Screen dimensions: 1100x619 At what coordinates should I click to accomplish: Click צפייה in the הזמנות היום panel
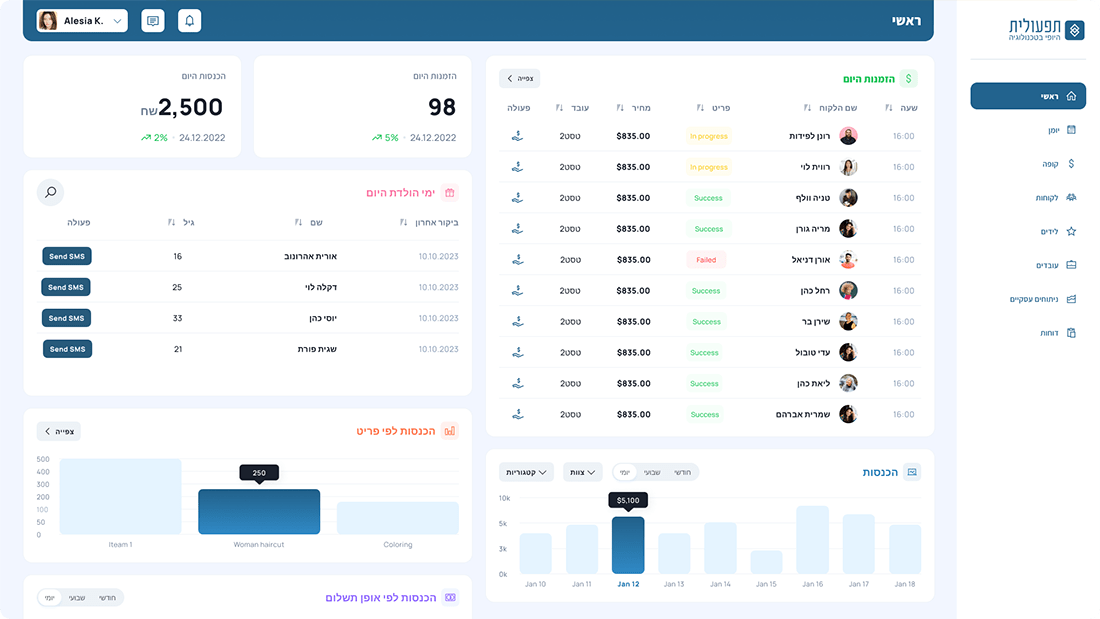pyautogui.click(x=520, y=79)
